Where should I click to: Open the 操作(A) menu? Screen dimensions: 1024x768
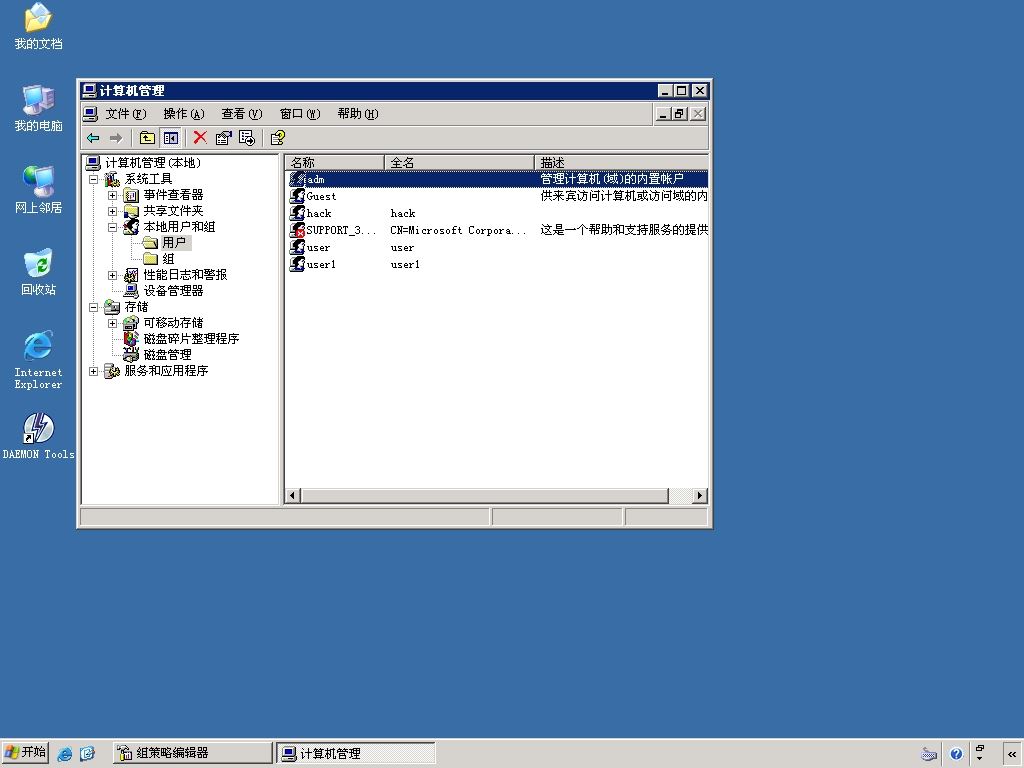tap(184, 114)
